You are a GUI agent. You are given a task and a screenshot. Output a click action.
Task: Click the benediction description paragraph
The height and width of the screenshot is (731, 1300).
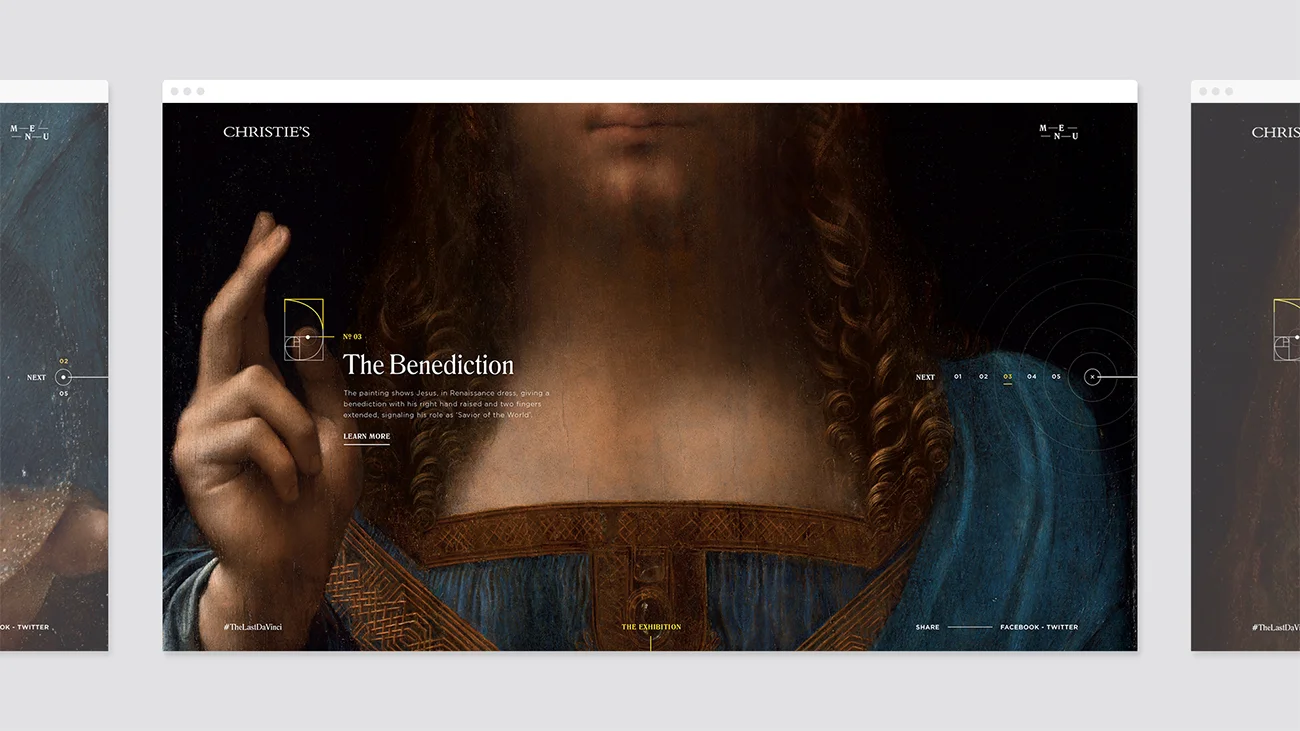point(446,404)
